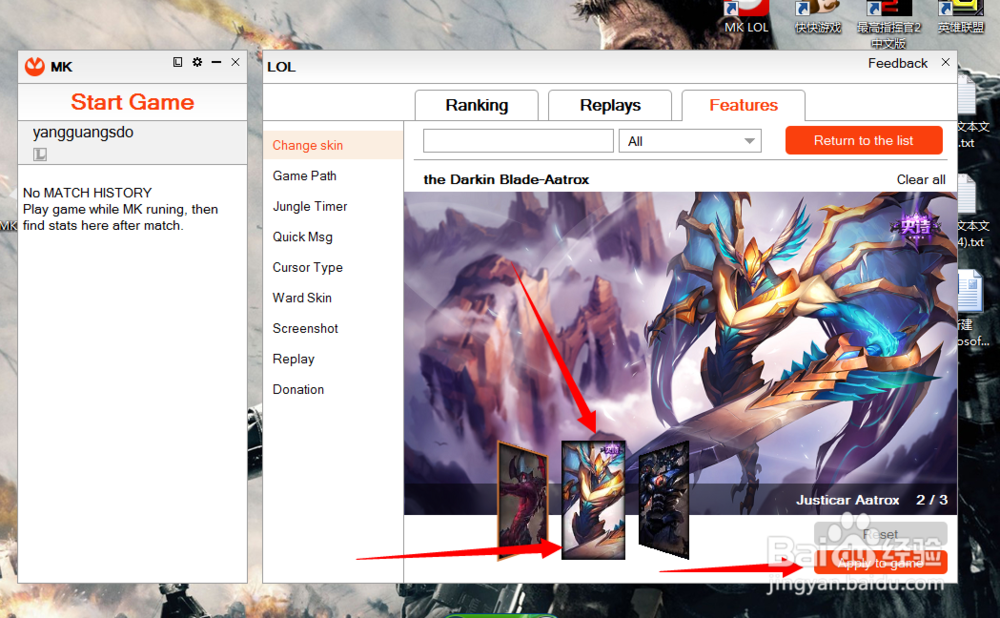Click the Start Game button
This screenshot has width=1000, height=618.
pos(132,102)
